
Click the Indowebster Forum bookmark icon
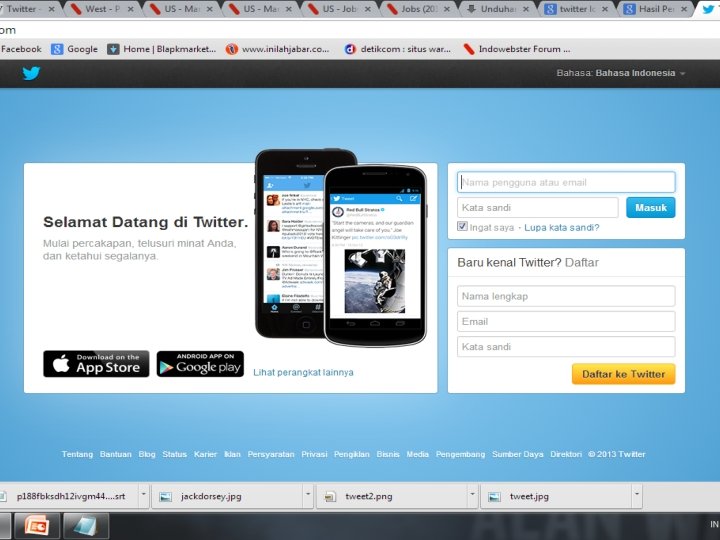pyautogui.click(x=469, y=49)
